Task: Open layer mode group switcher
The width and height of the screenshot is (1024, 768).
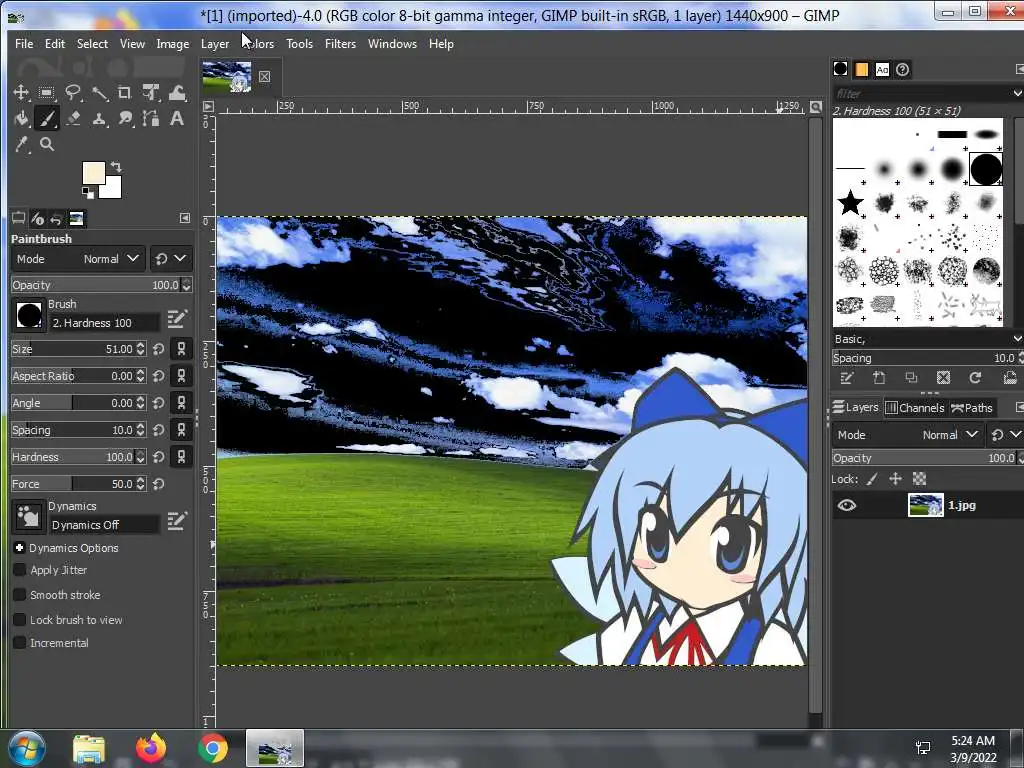Action: click(1006, 434)
